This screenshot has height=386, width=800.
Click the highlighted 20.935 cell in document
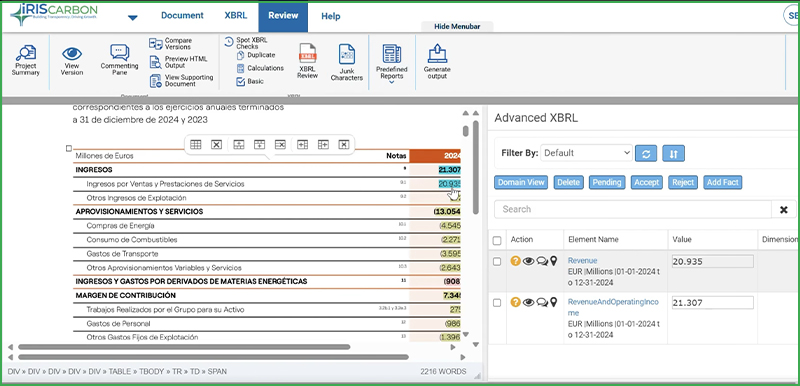pyautogui.click(x=449, y=184)
